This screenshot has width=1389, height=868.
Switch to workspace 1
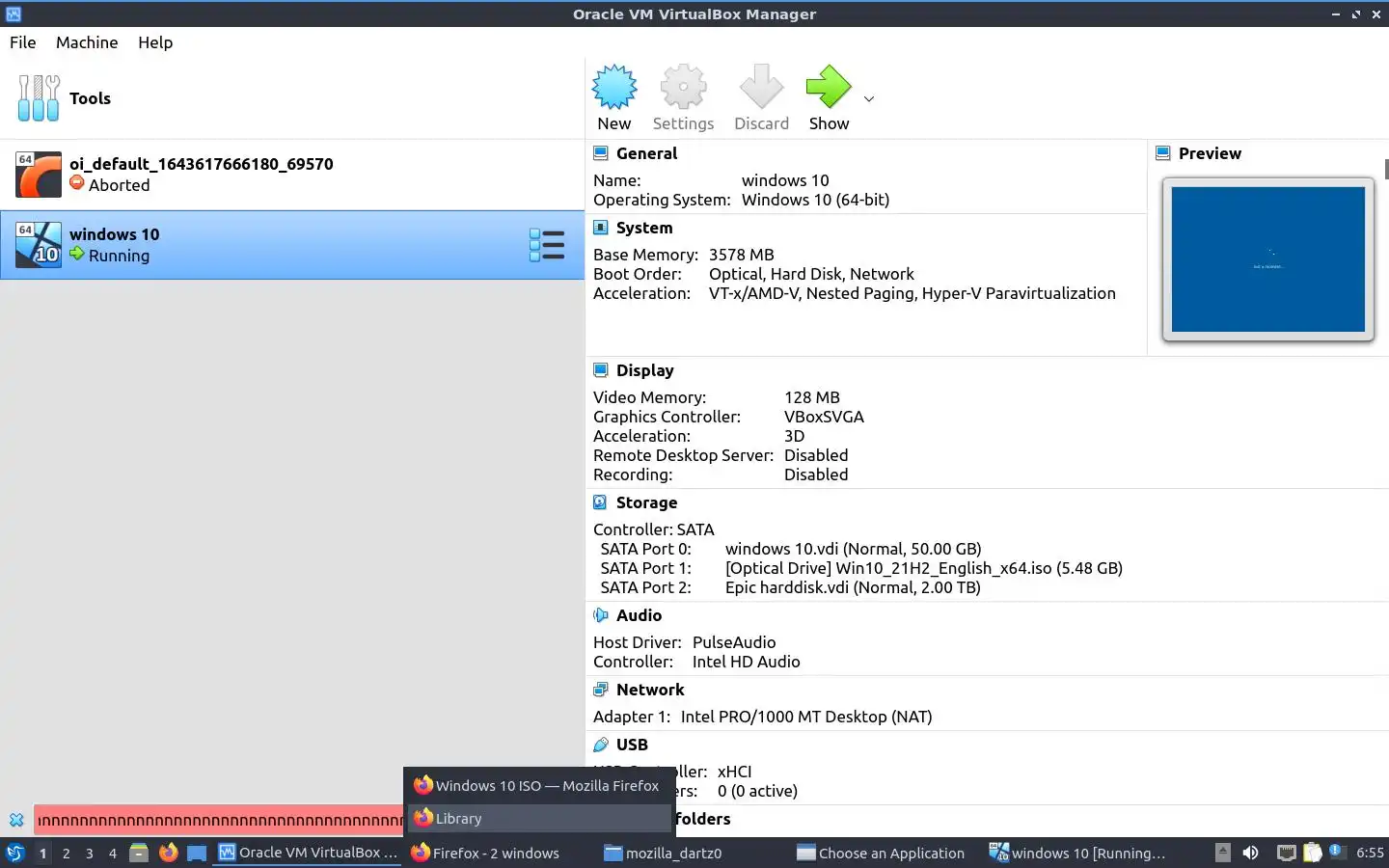42,853
